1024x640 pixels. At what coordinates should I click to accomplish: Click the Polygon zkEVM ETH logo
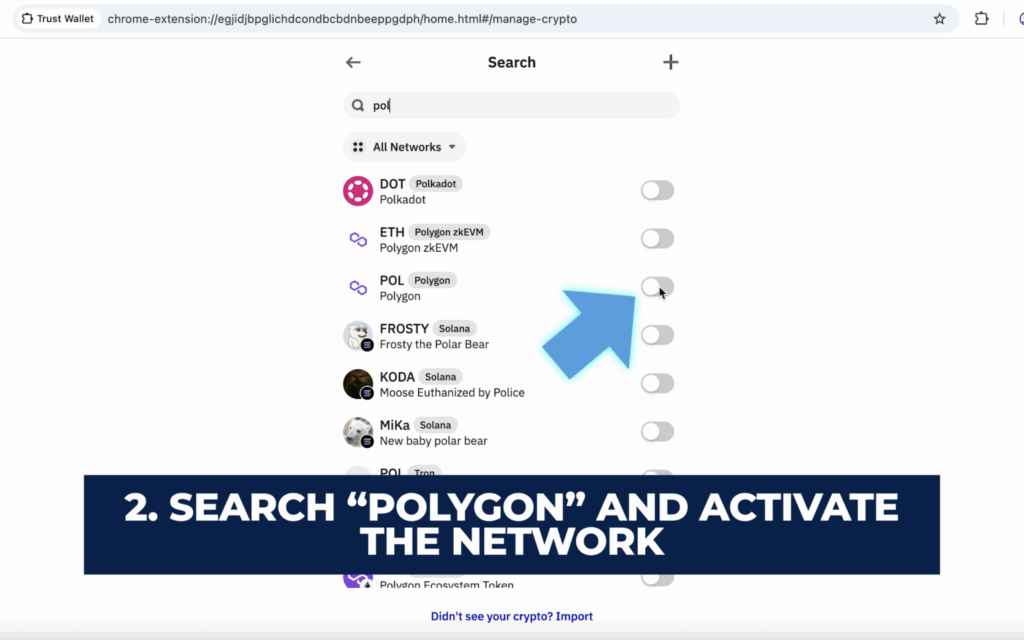click(x=358, y=239)
